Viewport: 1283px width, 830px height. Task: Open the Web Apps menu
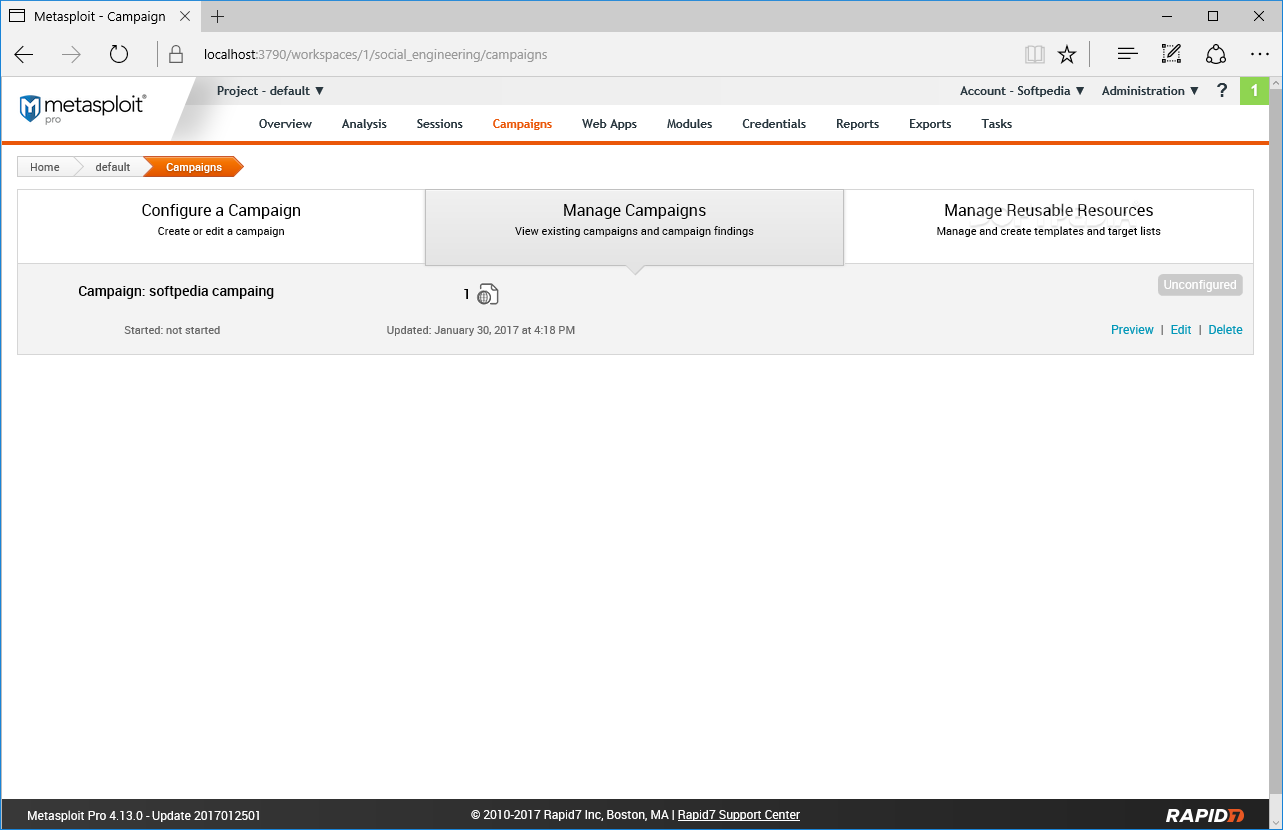click(610, 124)
